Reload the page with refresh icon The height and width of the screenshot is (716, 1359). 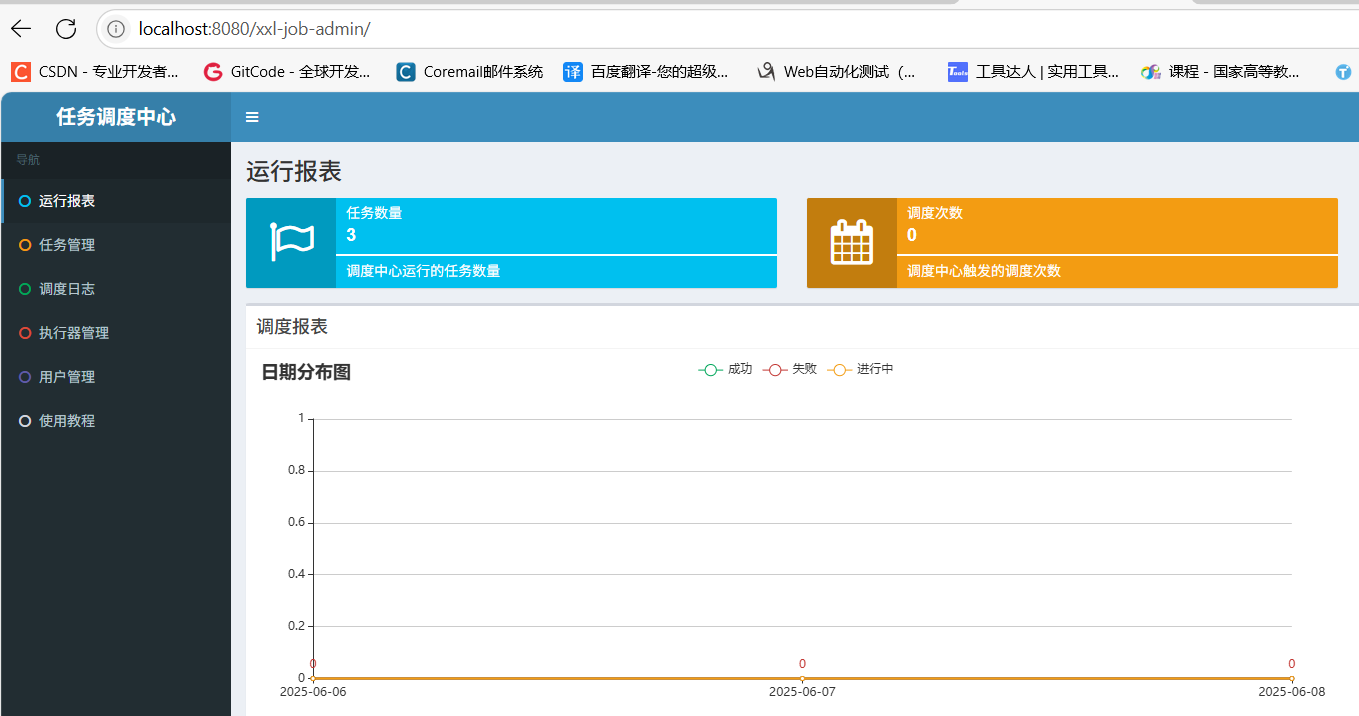pos(66,29)
